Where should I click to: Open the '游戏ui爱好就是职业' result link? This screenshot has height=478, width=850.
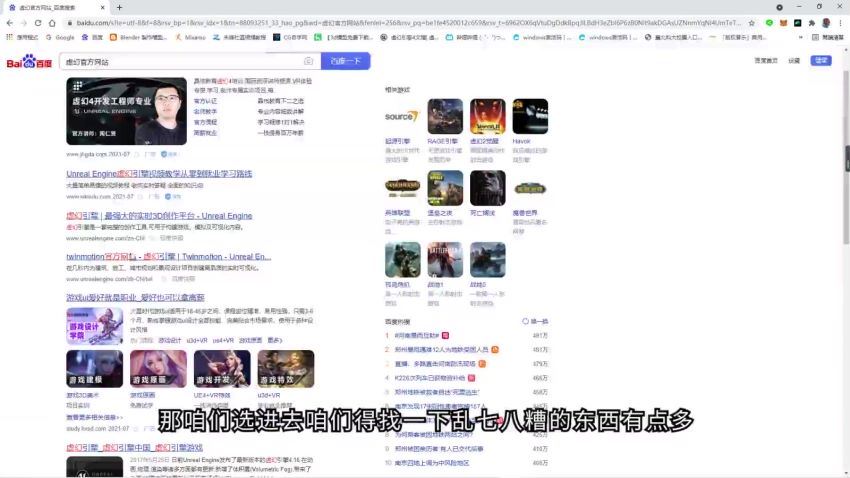(x=136, y=298)
